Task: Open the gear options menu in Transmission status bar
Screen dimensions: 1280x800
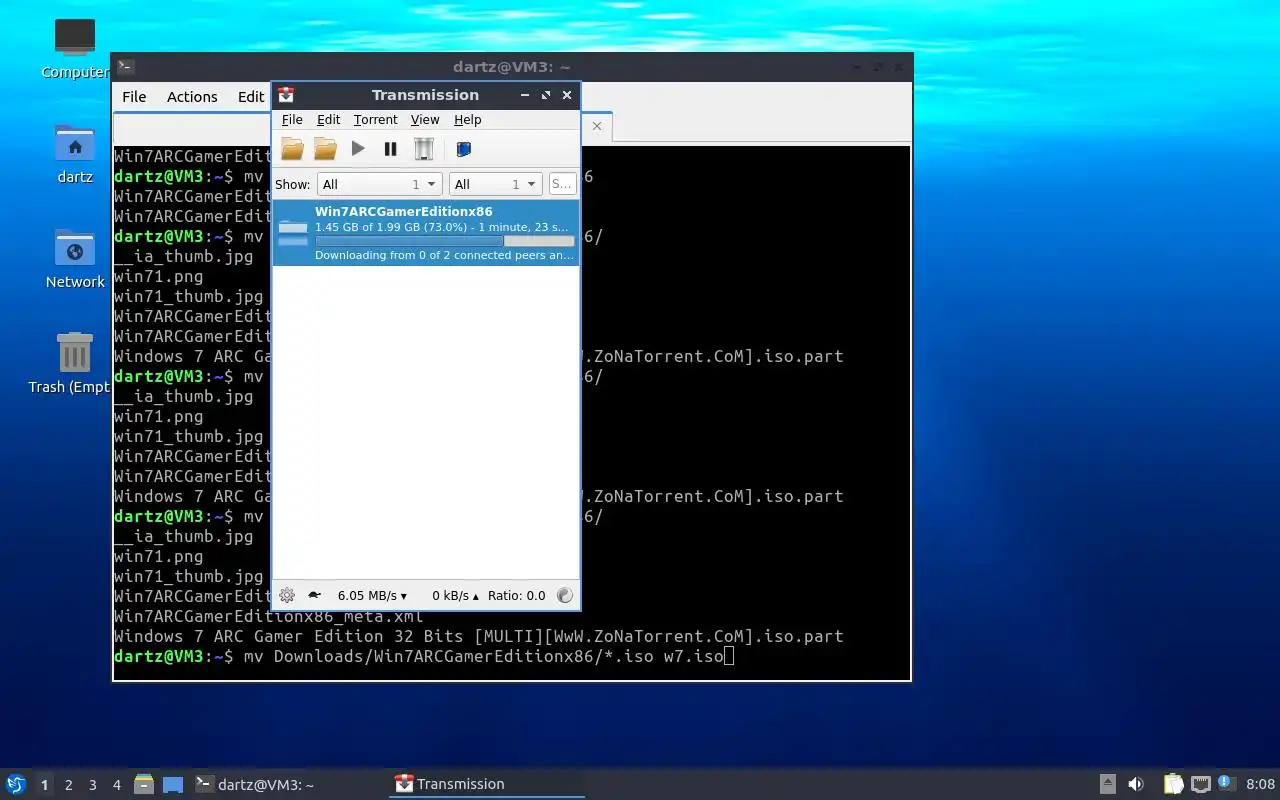Action: point(287,595)
